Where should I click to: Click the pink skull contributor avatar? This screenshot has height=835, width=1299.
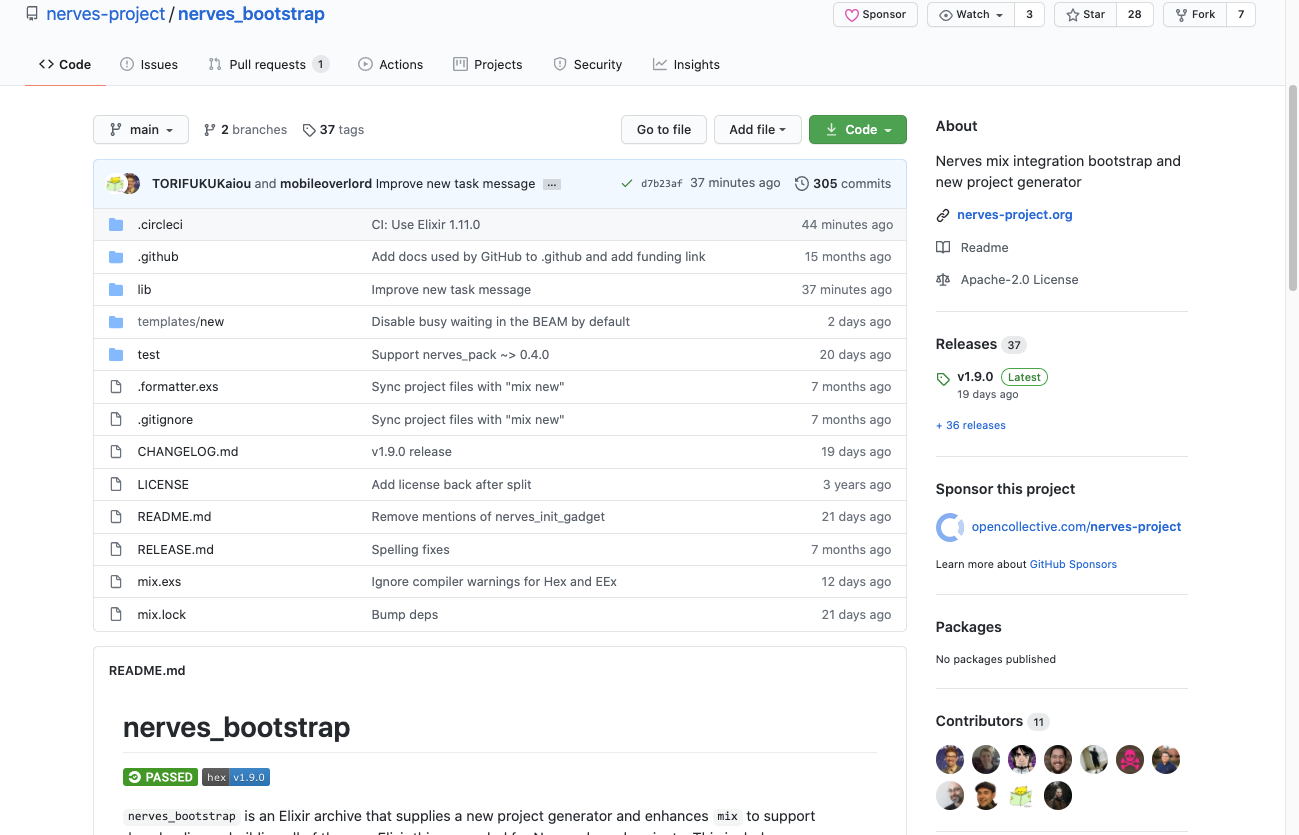click(1130, 759)
